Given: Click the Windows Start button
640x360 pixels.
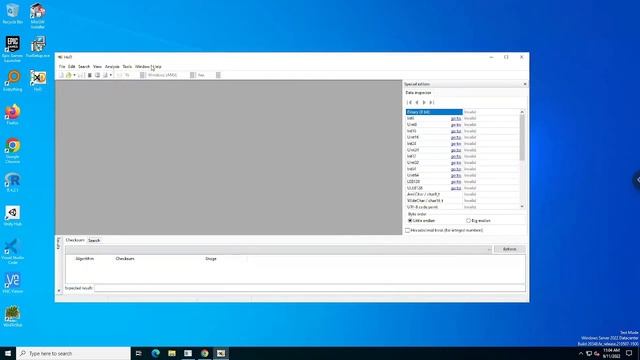Looking at the screenshot, I should click(8, 353).
